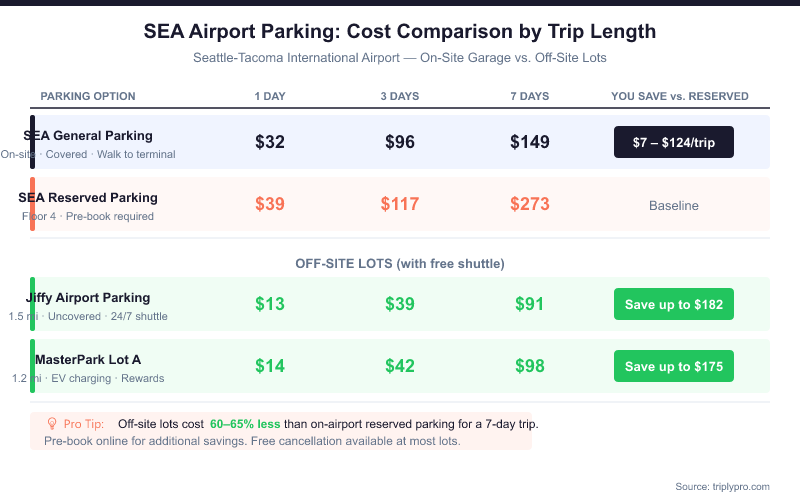Select the SEA General Parking row title

tap(88, 135)
